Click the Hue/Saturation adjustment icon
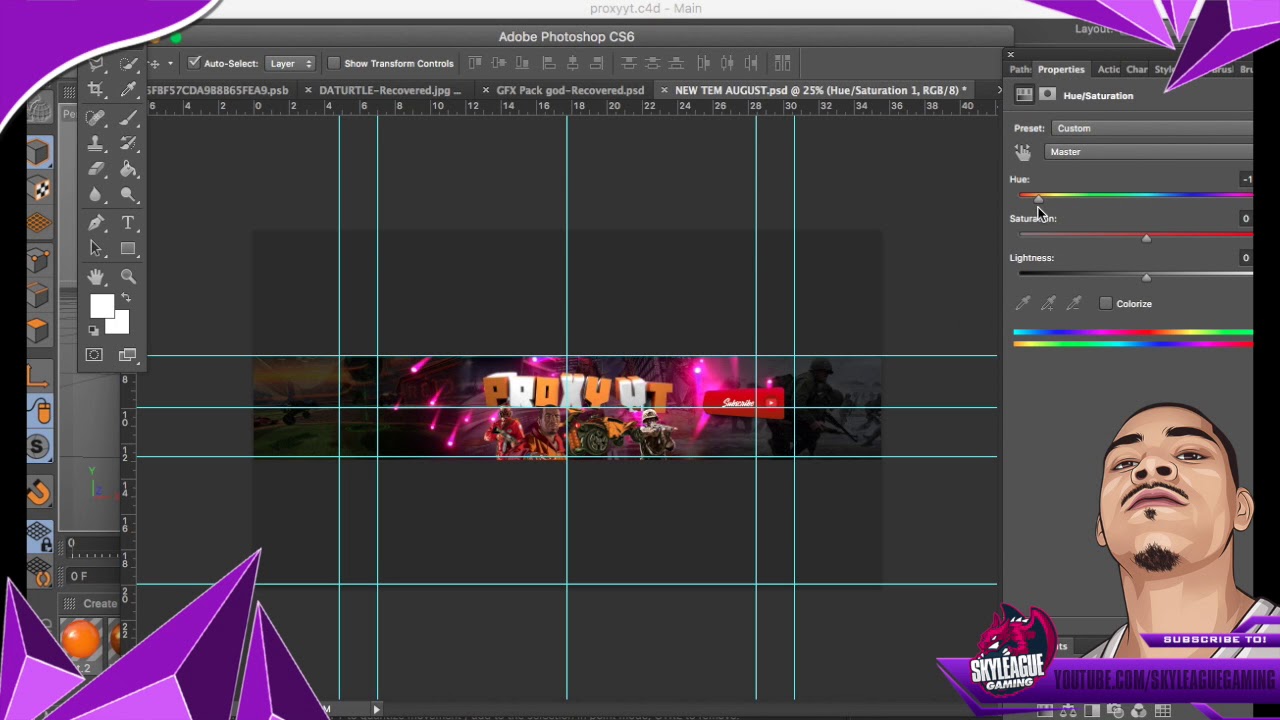Viewport: 1280px width, 720px height. (1024, 95)
